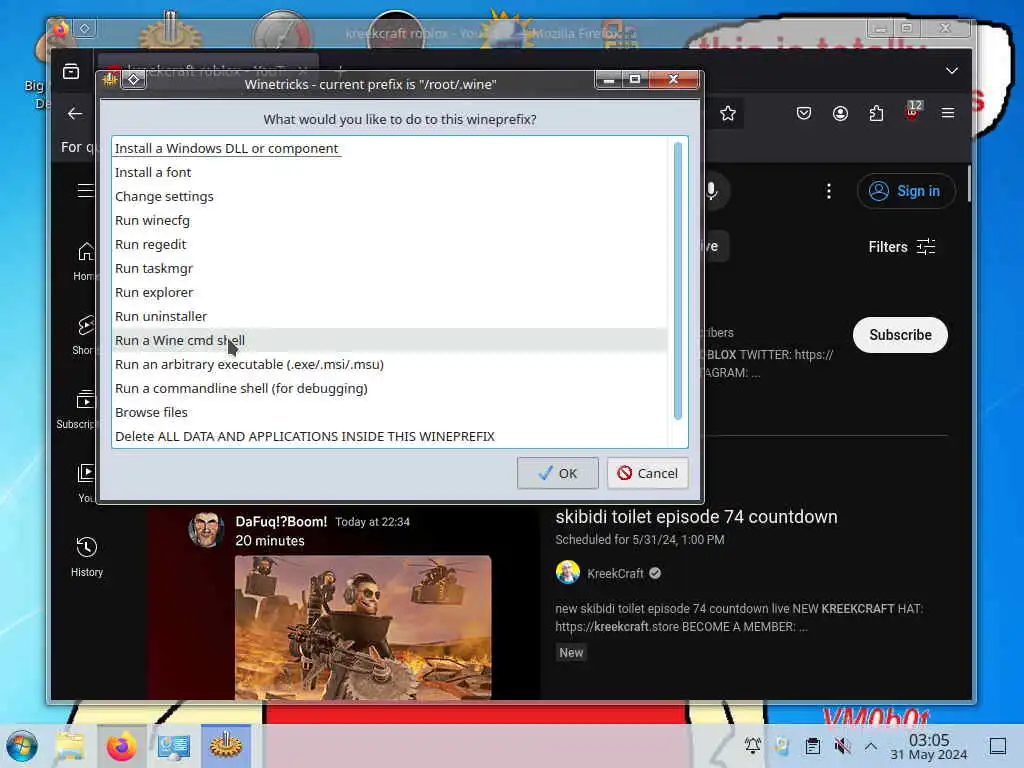Open Firefox extensions puzzle icon
The image size is (1024, 768).
pyautogui.click(x=876, y=114)
